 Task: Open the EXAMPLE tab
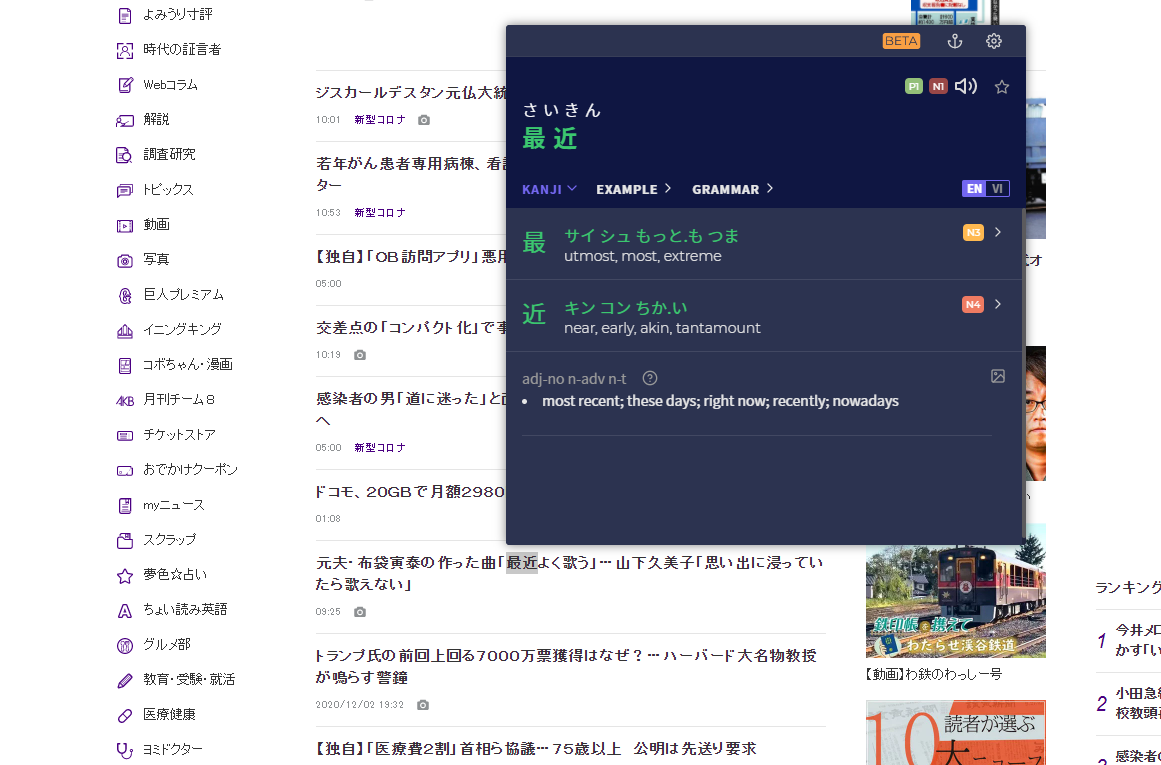(x=633, y=189)
